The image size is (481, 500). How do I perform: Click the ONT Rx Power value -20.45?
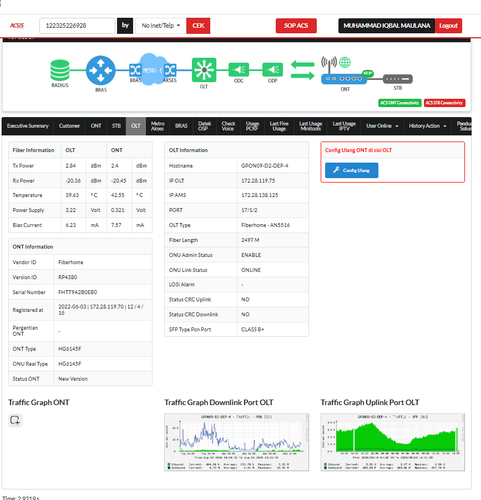point(119,181)
